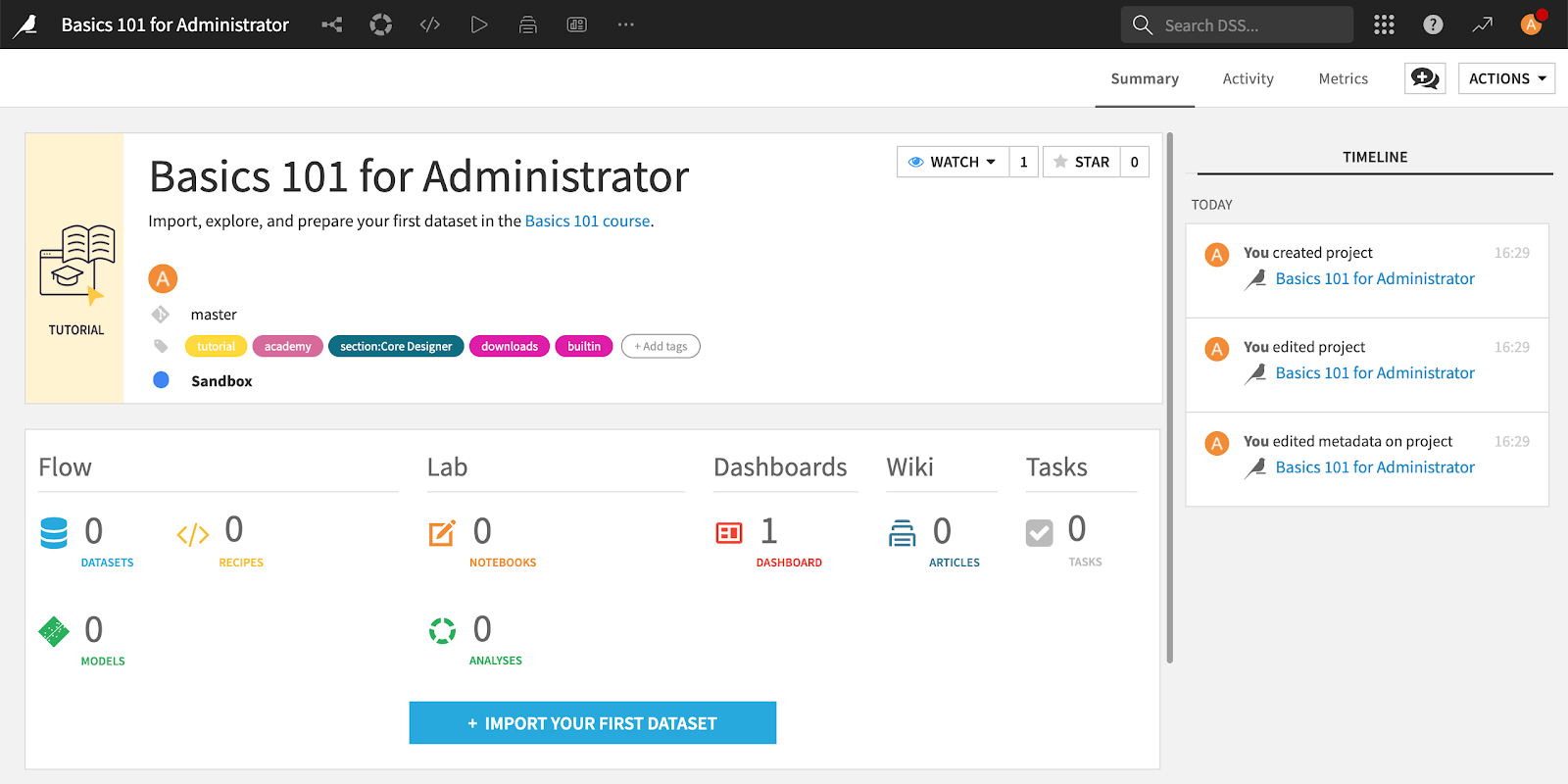Open the Lab analyses circular icon in top bar

pos(381,24)
